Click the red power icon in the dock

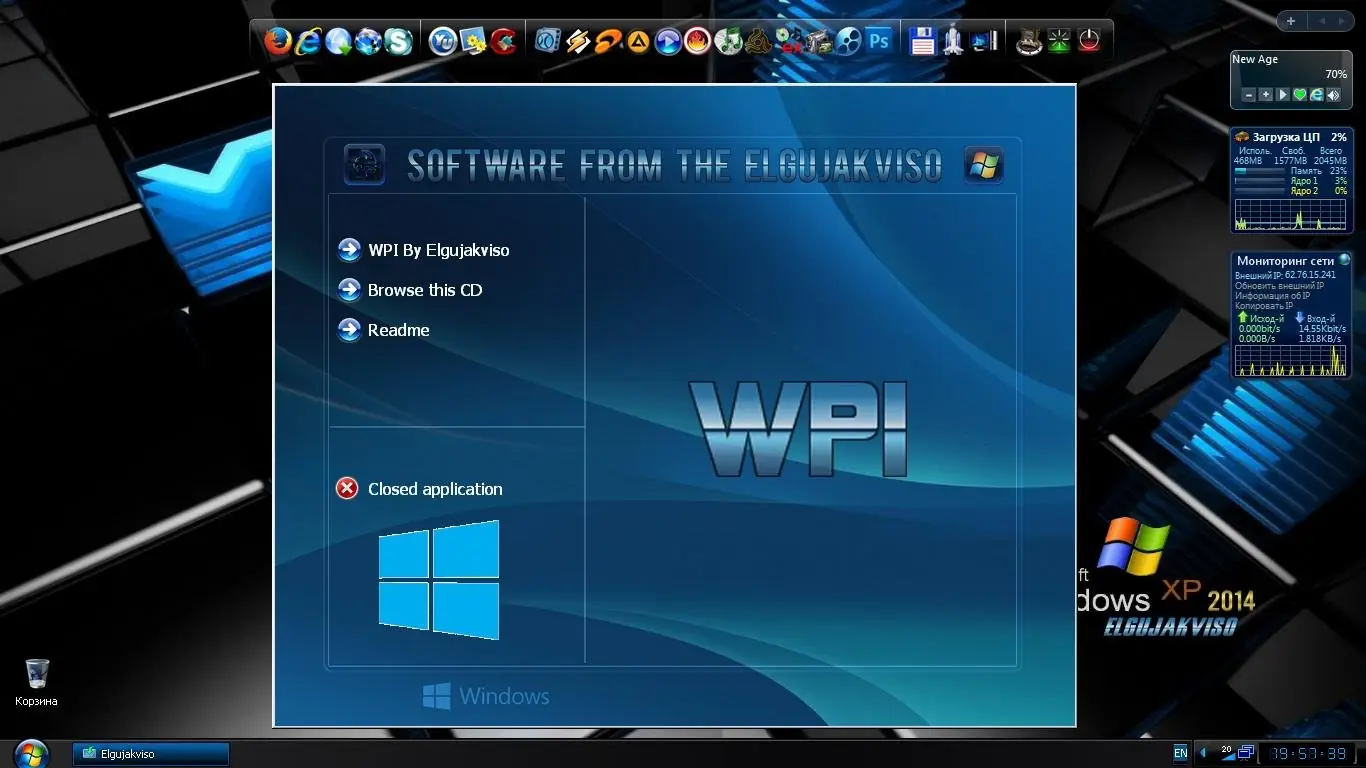1089,41
